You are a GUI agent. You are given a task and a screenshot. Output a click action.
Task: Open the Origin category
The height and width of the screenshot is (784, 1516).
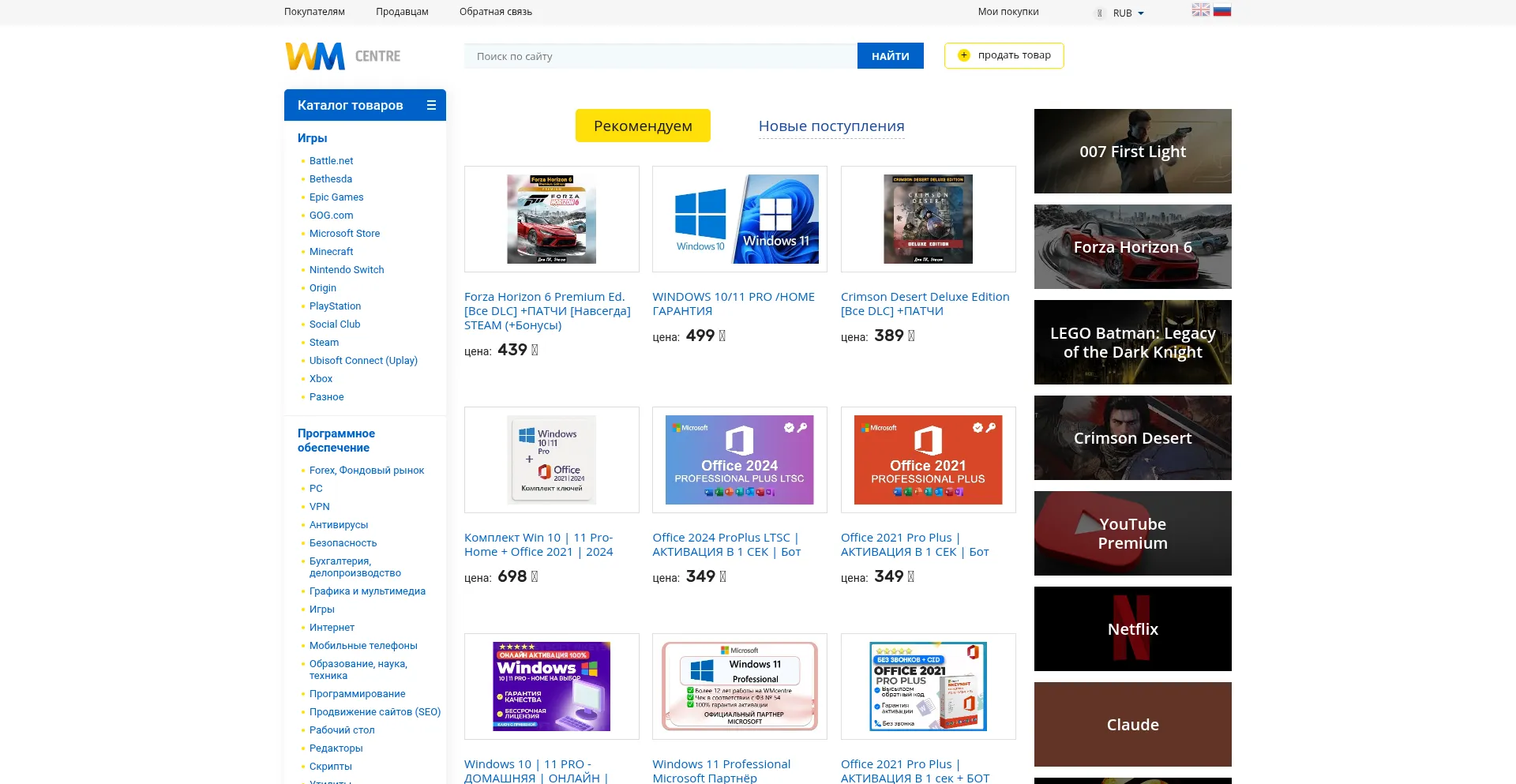pyautogui.click(x=323, y=288)
